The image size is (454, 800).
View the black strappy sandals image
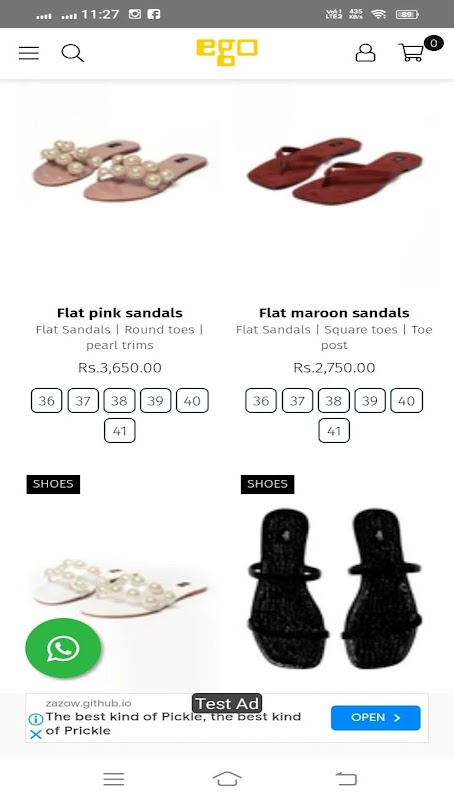334,587
